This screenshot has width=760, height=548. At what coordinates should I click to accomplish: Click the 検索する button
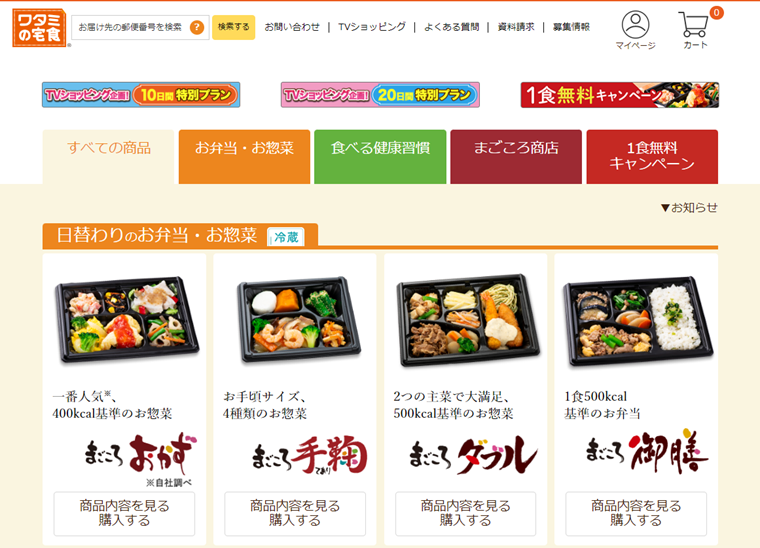234,27
